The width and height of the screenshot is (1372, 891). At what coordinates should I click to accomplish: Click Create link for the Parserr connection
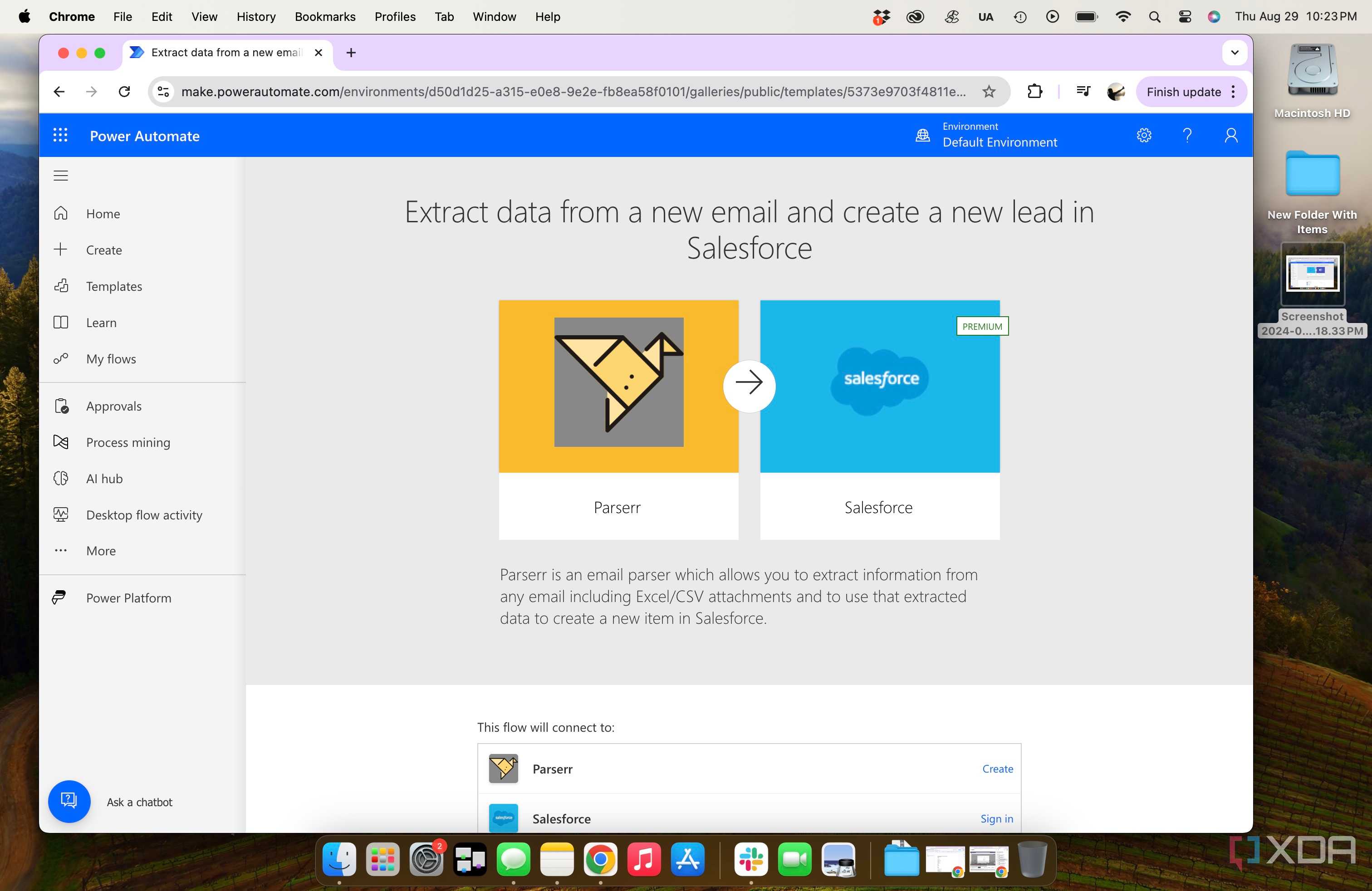998,769
